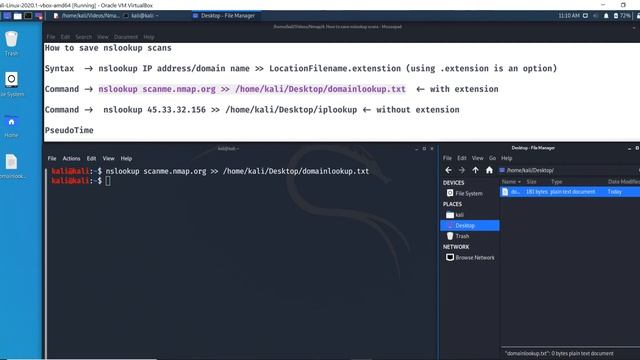Click the display icon beside the clock
This screenshot has width=640, height=360.
[585, 16]
